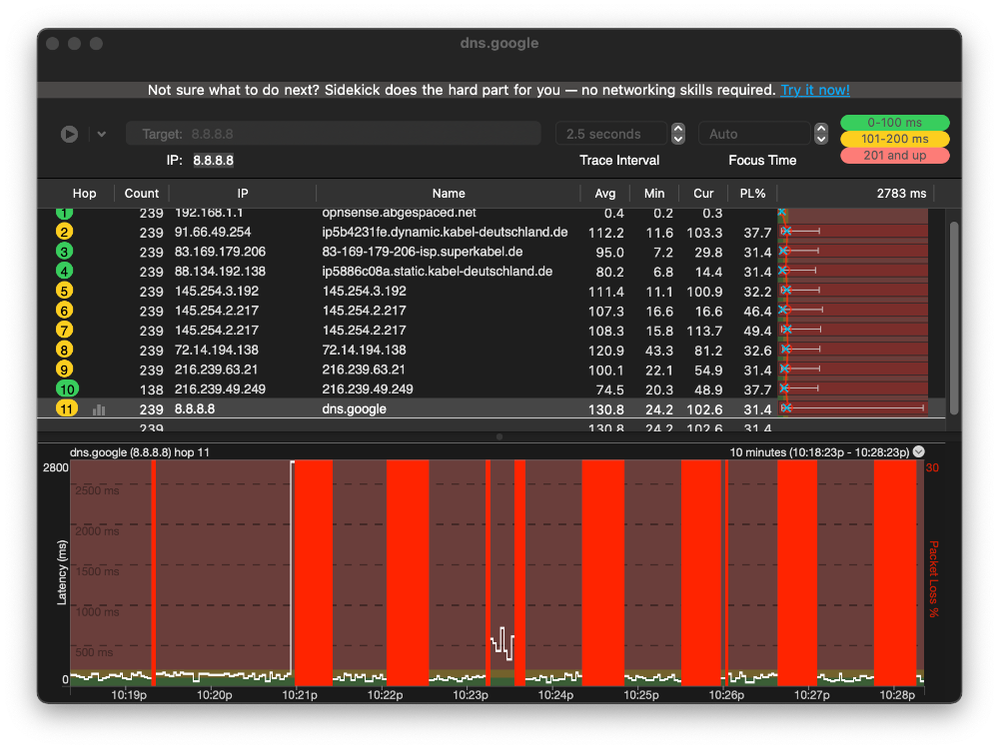The width and height of the screenshot is (999, 749).
Task: Start the trace with the play button
Action: pyautogui.click(x=69, y=134)
